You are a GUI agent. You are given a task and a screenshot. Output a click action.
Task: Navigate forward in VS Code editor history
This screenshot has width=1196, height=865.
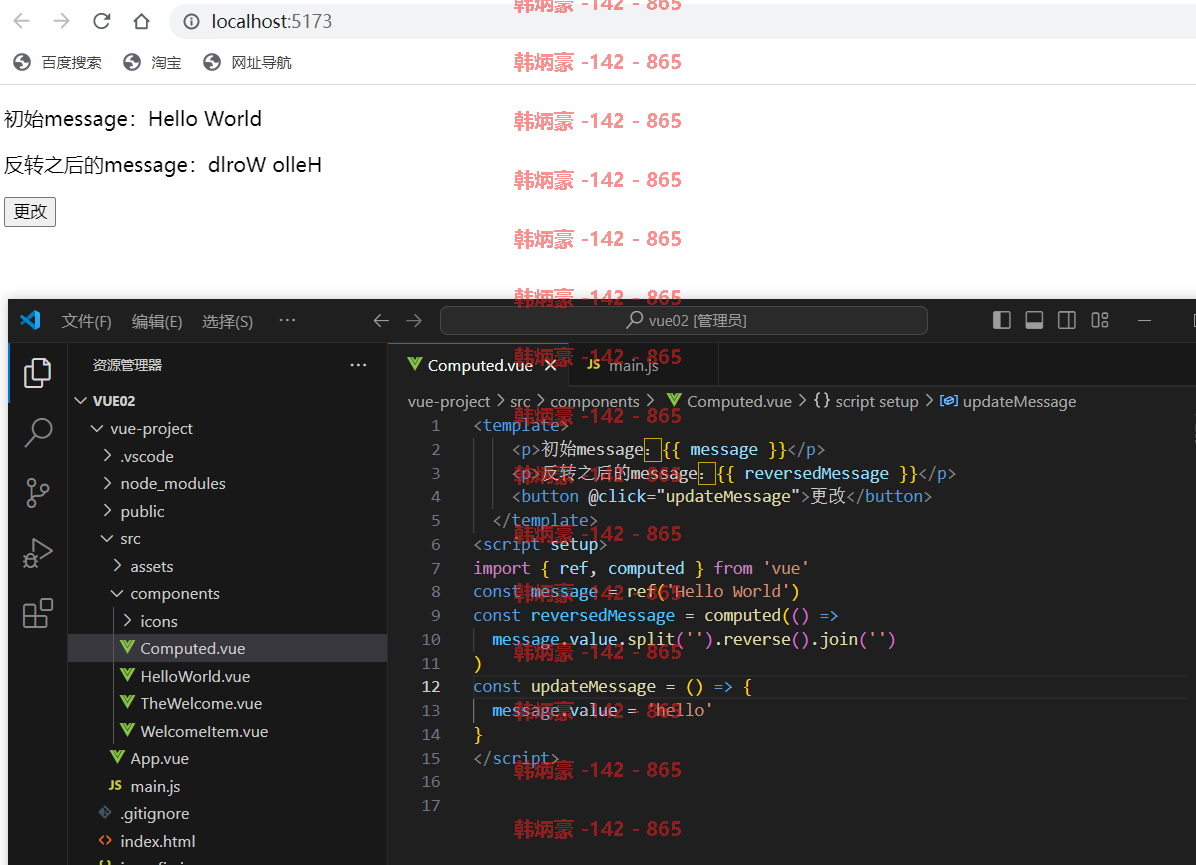414,320
